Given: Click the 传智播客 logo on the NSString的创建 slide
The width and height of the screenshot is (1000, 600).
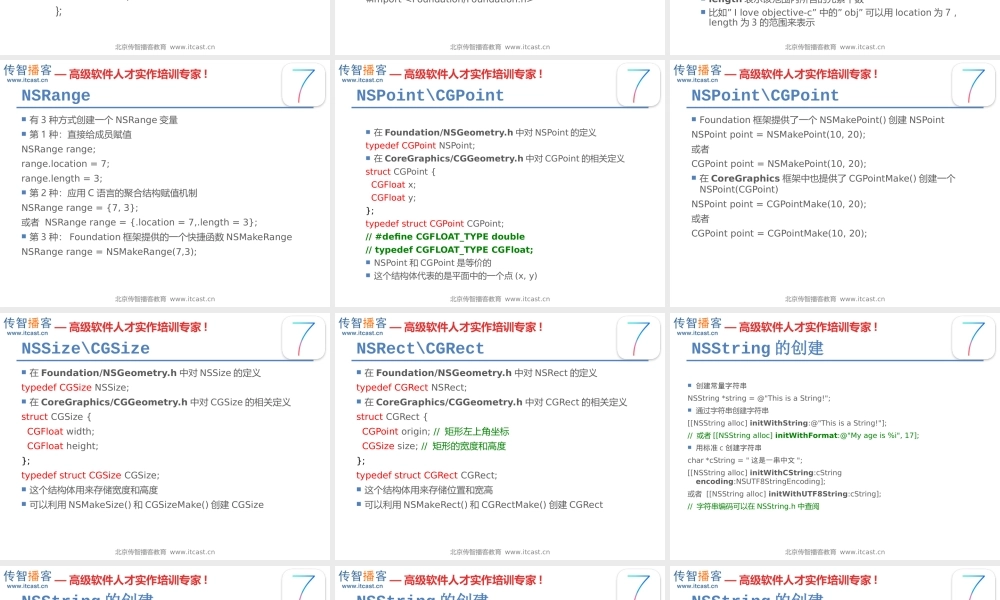Looking at the screenshot, I should tap(697, 326).
